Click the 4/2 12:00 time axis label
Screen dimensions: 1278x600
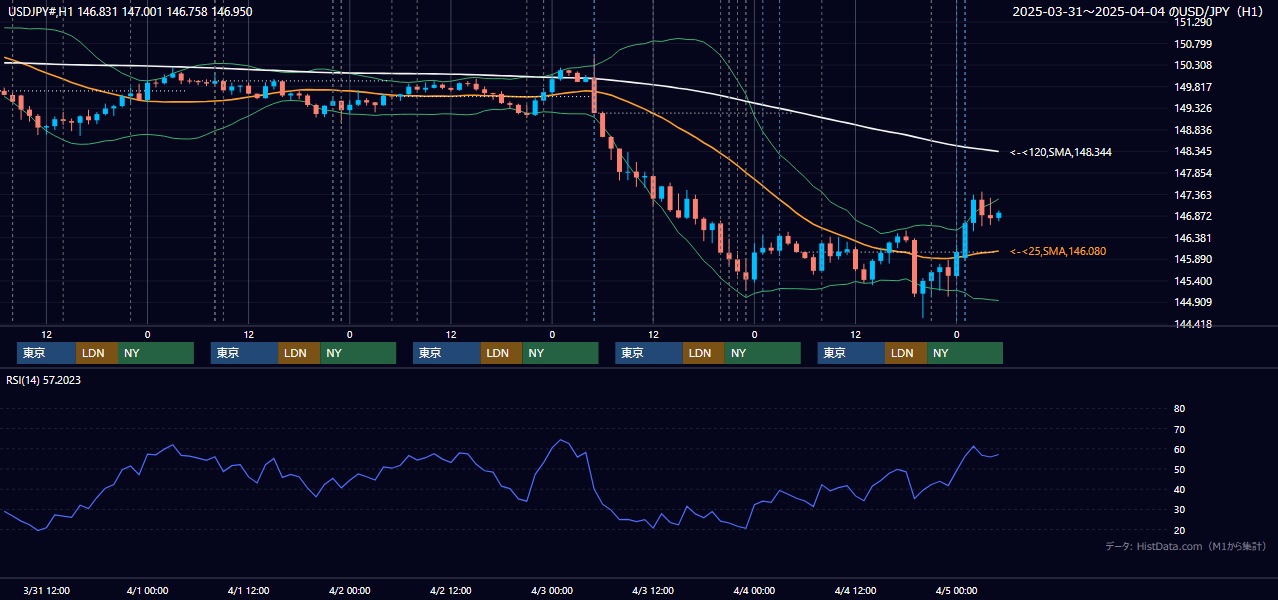451,590
